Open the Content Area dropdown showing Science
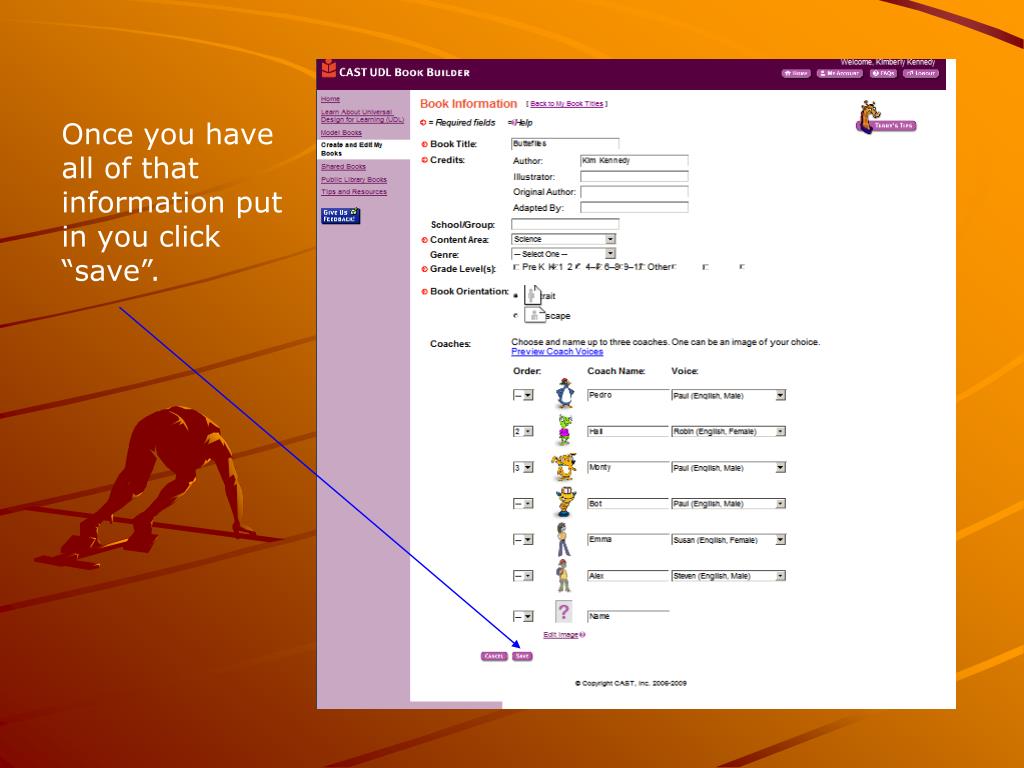 (564, 240)
